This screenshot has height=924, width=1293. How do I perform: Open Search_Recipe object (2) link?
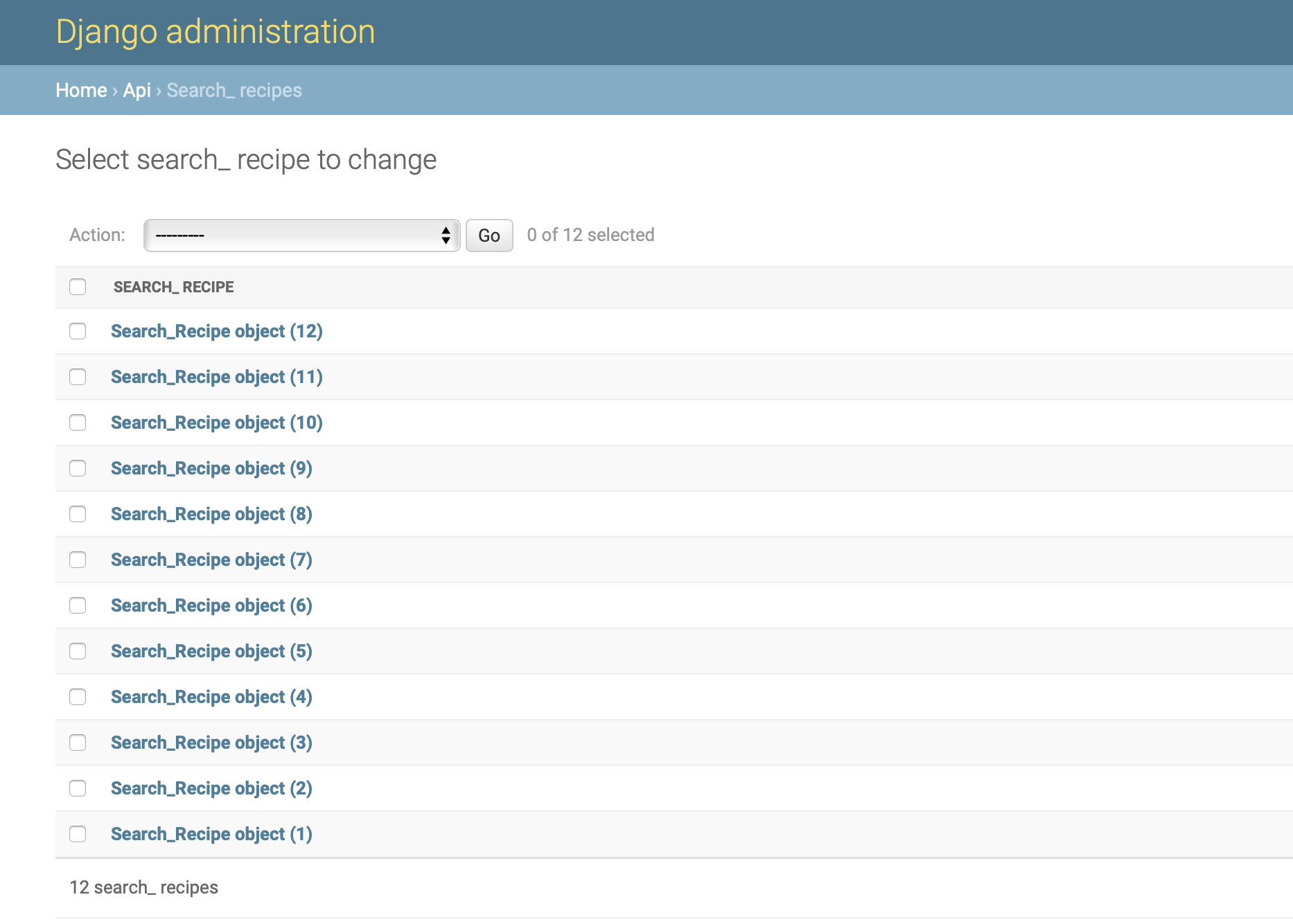[211, 788]
